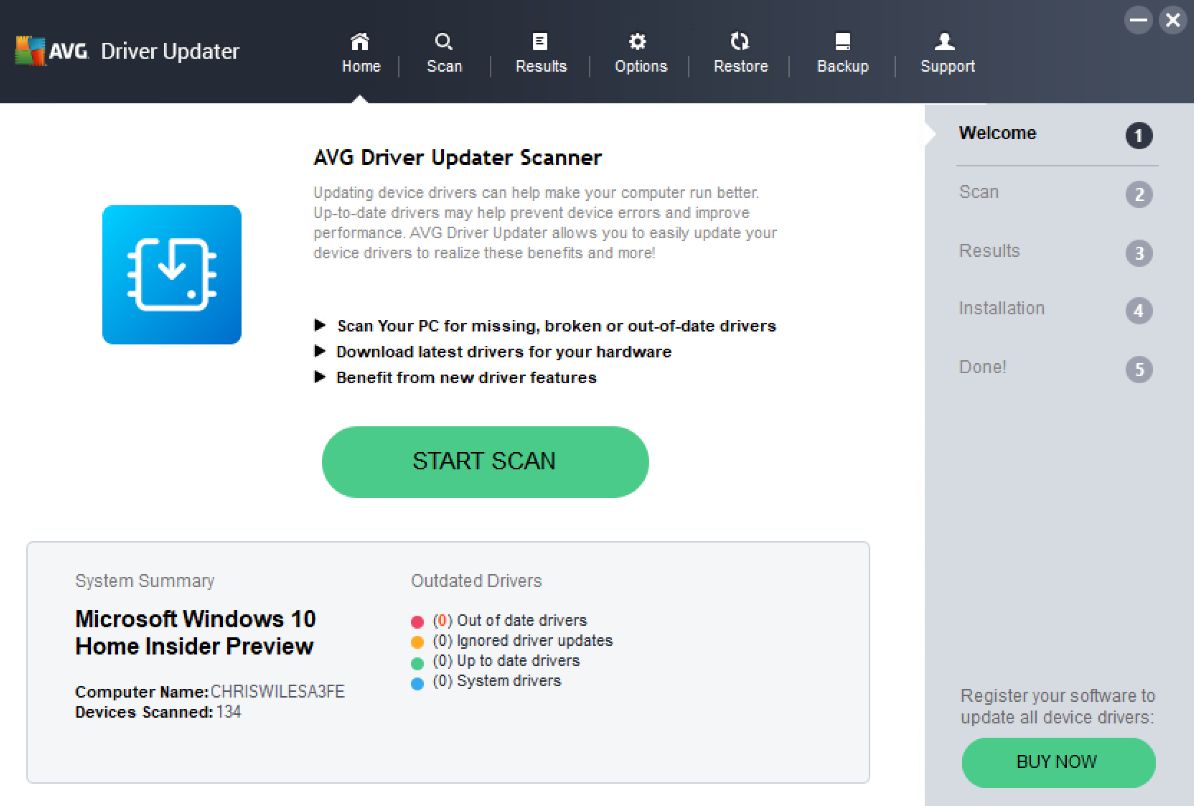
Task: Select the Done! step in sidebar
Action: (982, 367)
